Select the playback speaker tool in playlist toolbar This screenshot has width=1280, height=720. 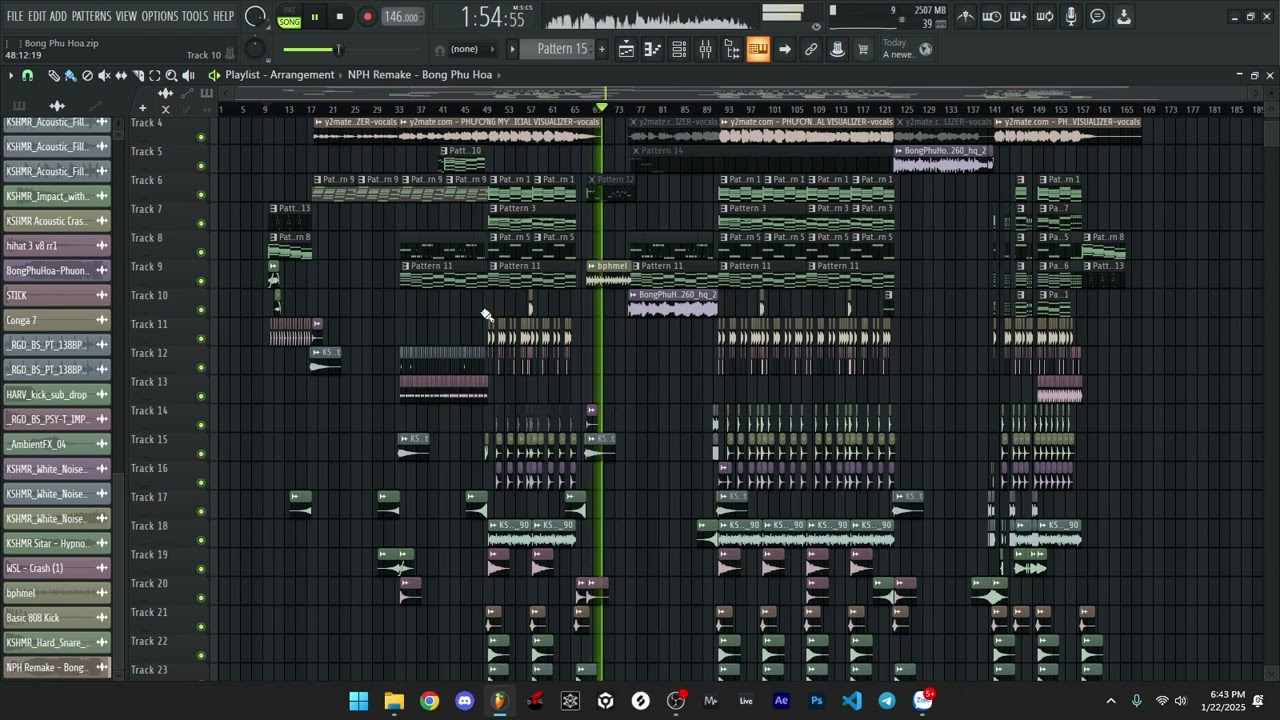(188, 76)
